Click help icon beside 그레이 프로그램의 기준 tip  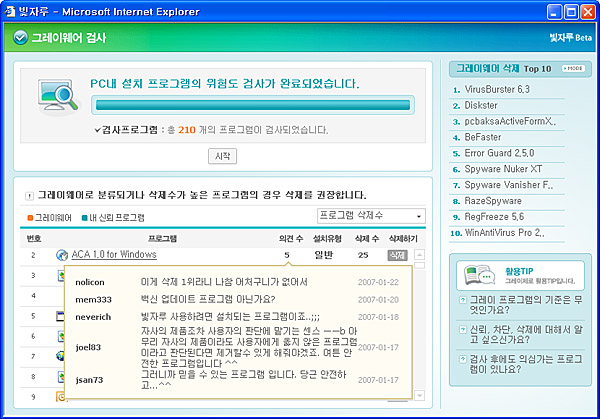coord(463,300)
